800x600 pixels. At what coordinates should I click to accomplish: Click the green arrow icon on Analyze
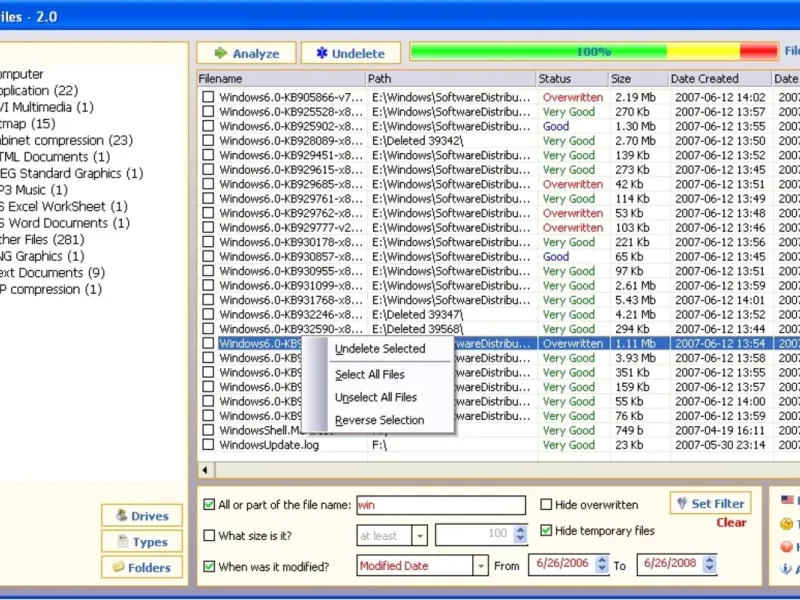click(220, 53)
